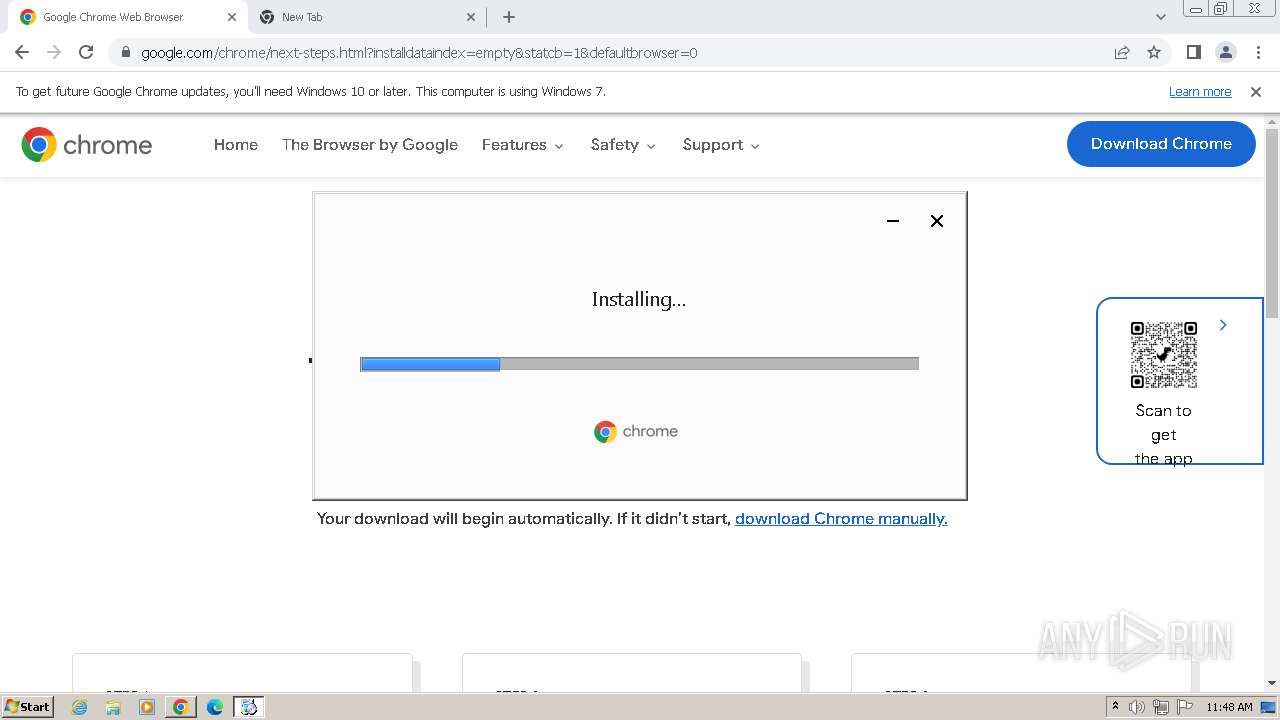This screenshot has height=720, width=1280.
Task: Launch Internet Explorer from the taskbar
Action: [x=80, y=707]
